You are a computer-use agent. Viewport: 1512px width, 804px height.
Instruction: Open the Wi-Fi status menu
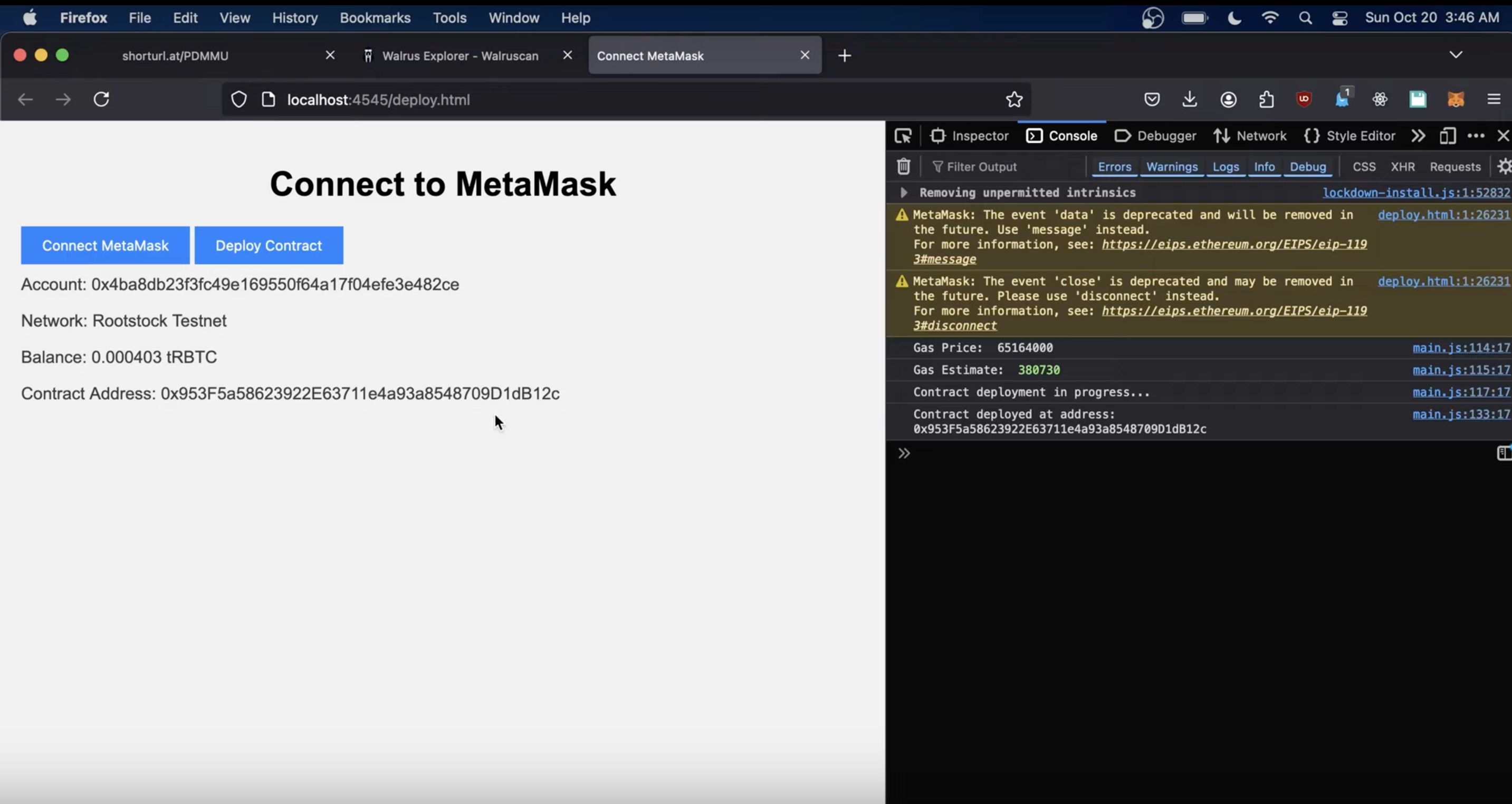point(1270,18)
